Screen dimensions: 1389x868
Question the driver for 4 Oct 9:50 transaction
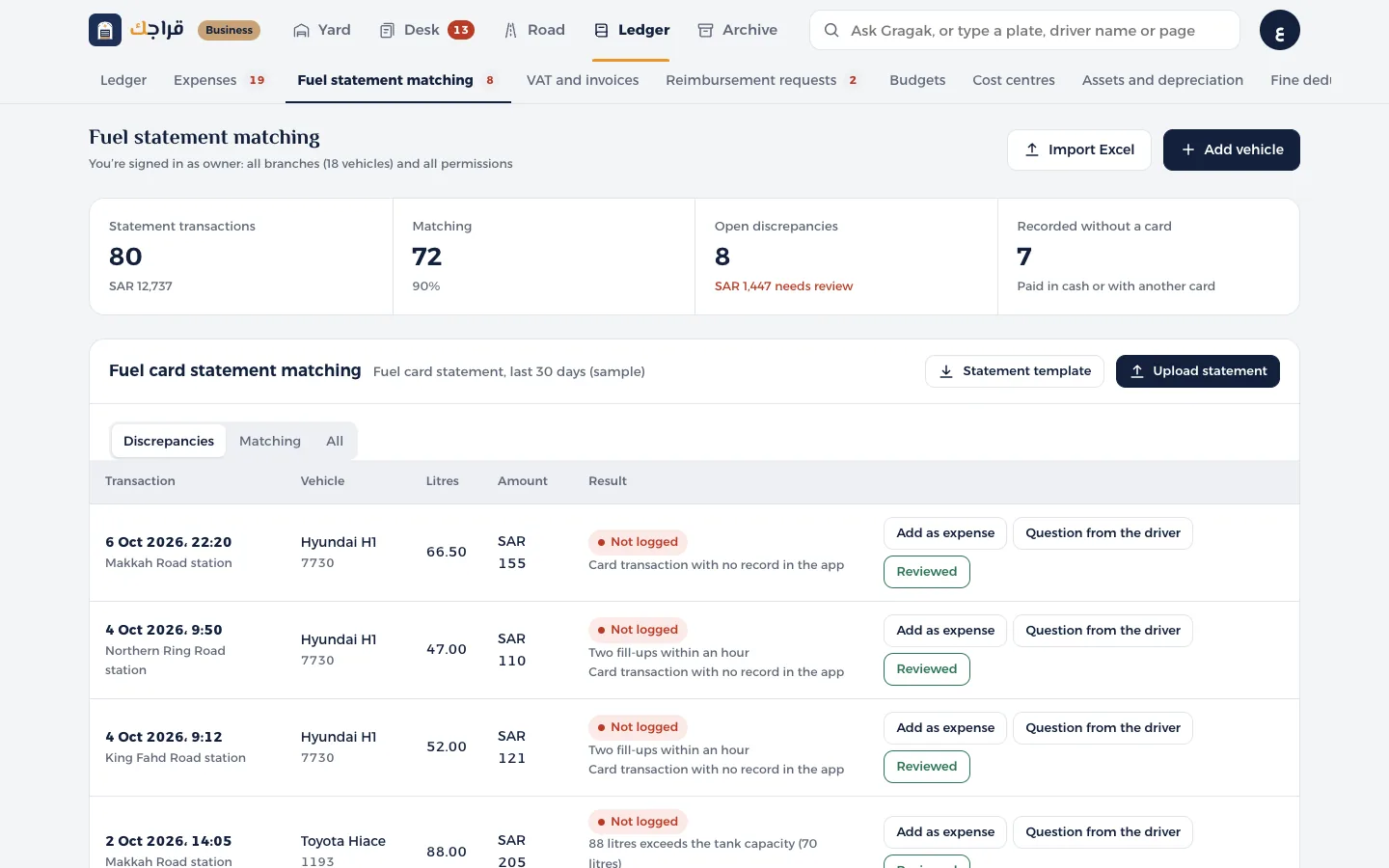pyautogui.click(x=1103, y=631)
